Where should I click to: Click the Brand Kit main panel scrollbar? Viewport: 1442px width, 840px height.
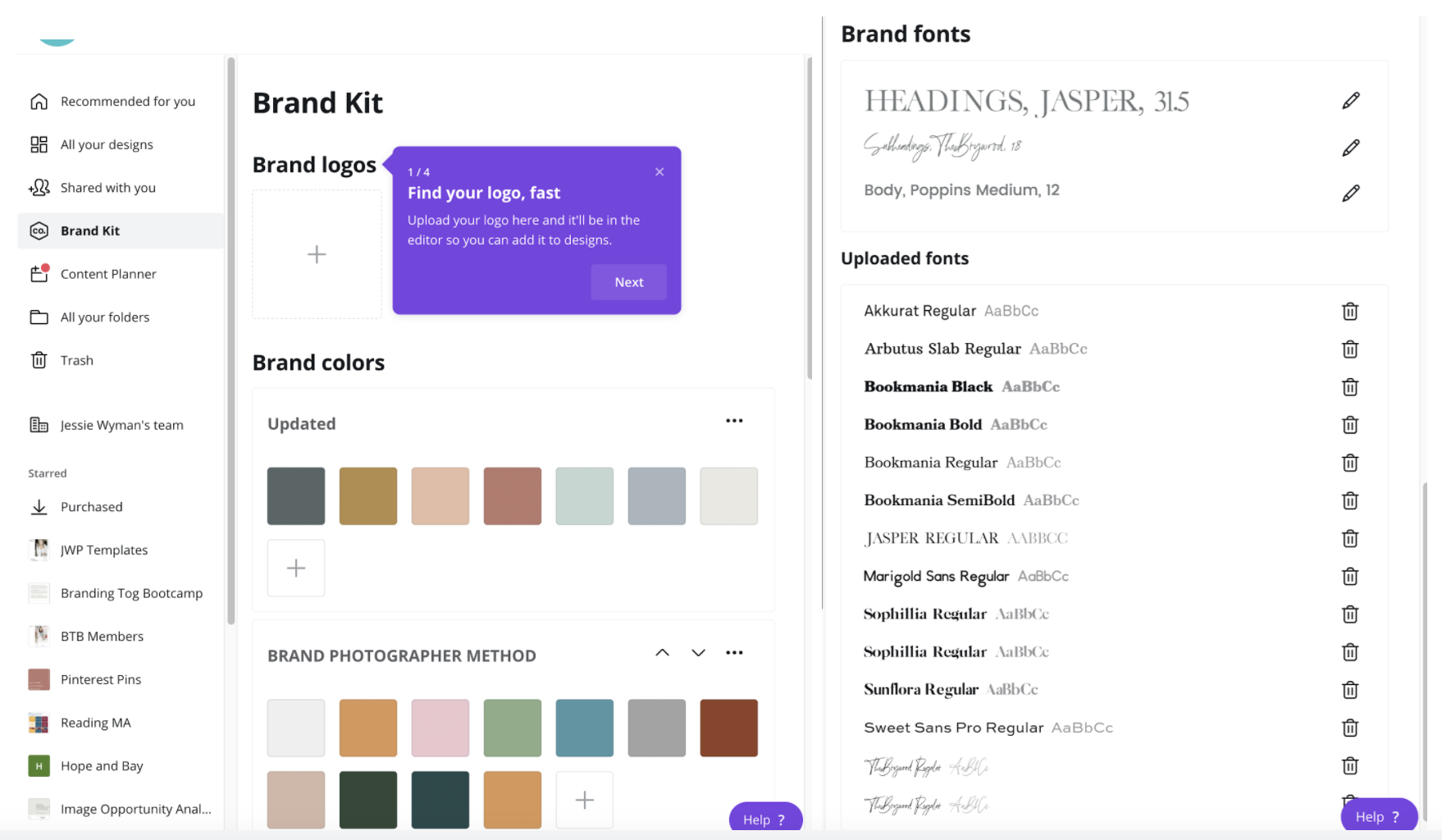pos(810,218)
